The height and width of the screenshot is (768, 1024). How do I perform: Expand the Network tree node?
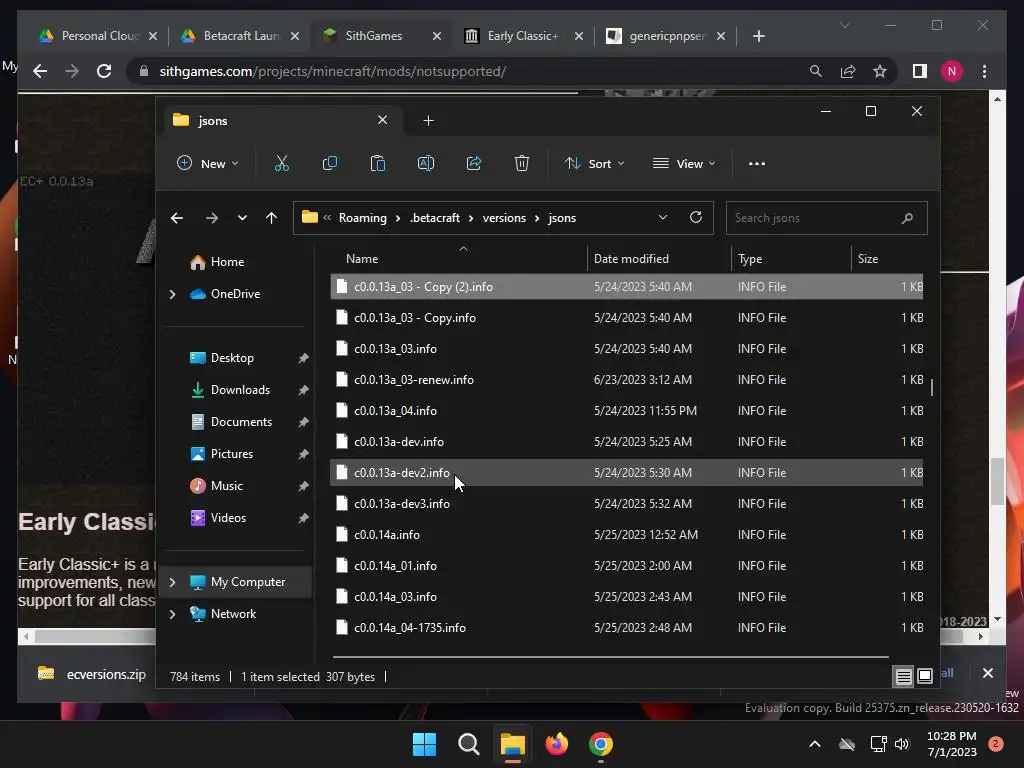pos(172,614)
